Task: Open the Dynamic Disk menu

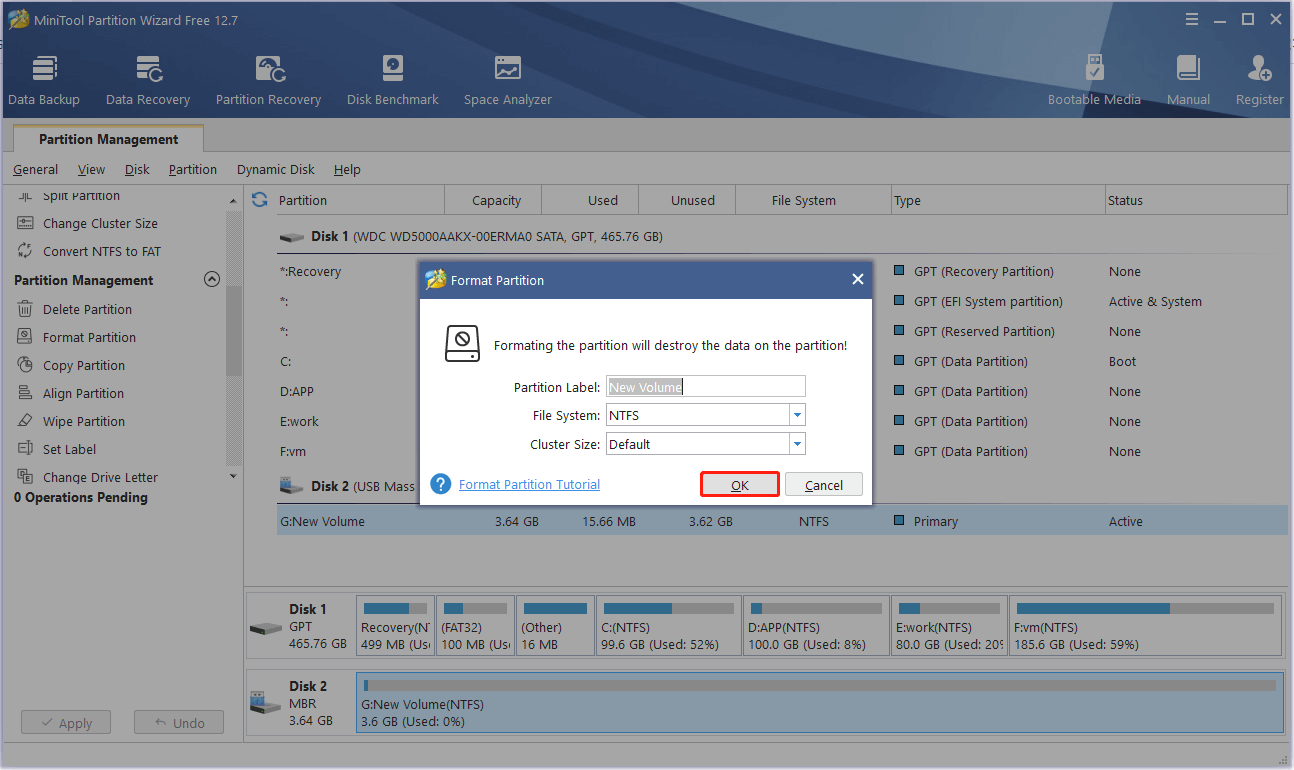Action: [276, 169]
